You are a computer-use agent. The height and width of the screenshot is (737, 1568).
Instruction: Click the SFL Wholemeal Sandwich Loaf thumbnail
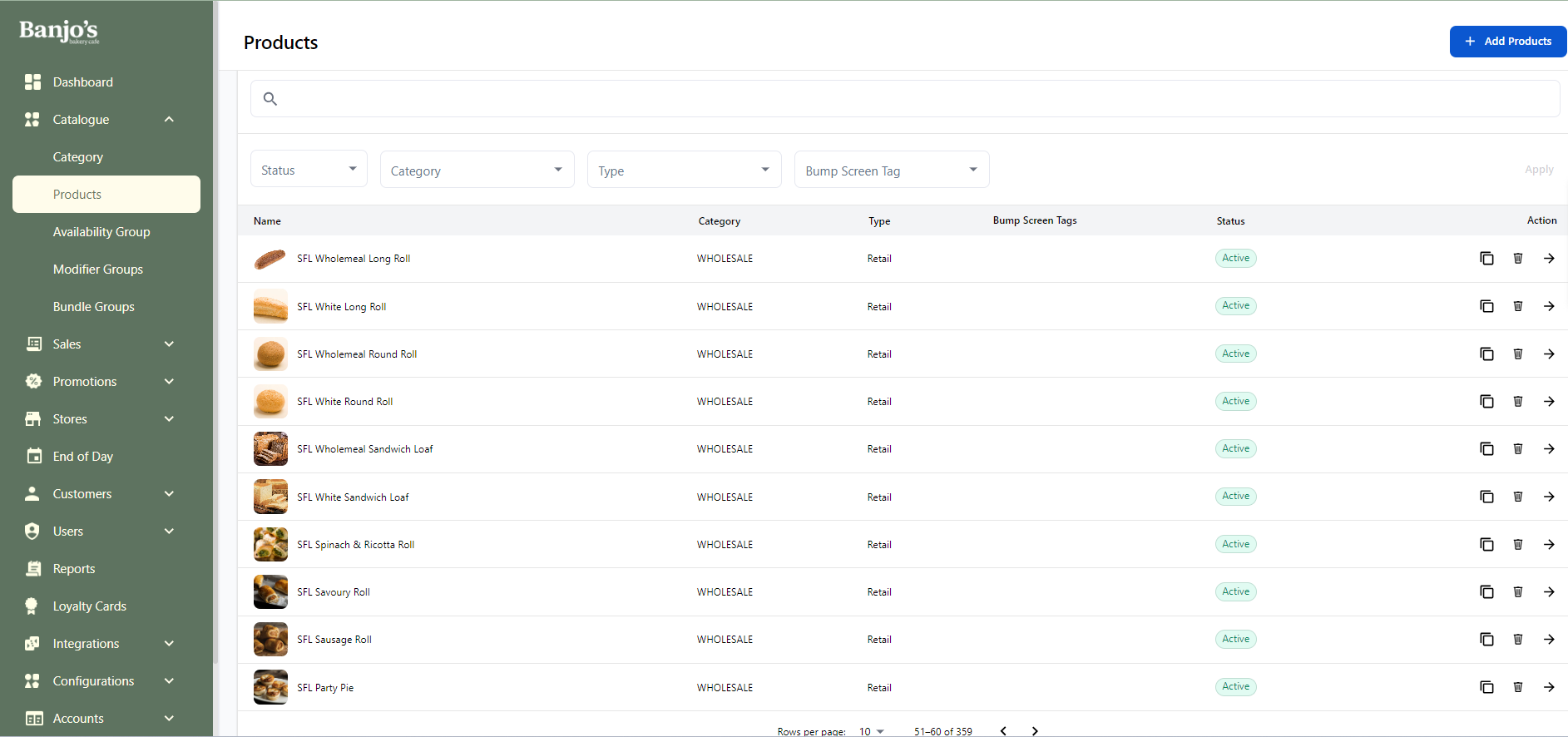tap(270, 449)
